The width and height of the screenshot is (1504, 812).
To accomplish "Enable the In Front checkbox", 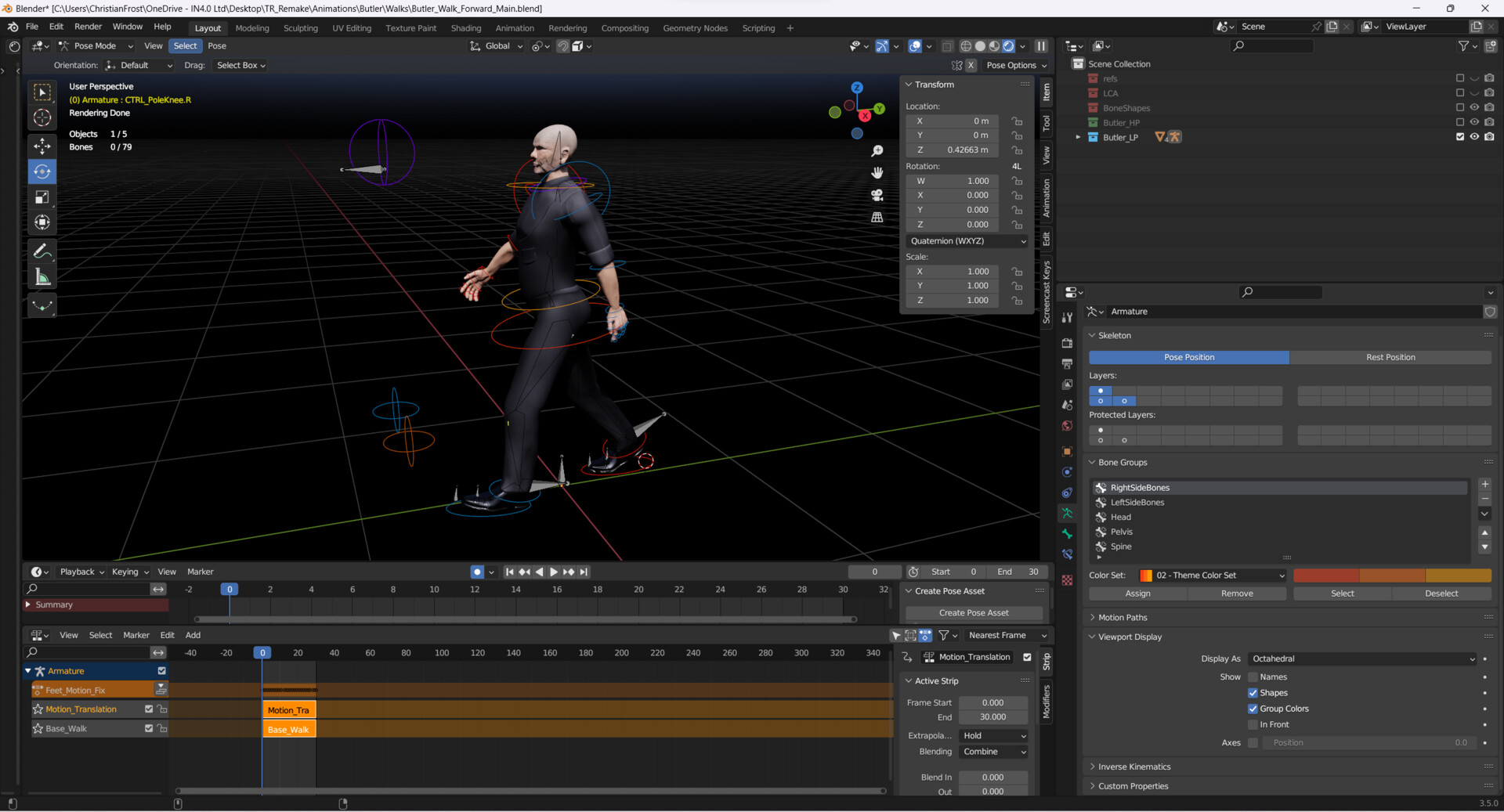I will point(1253,725).
